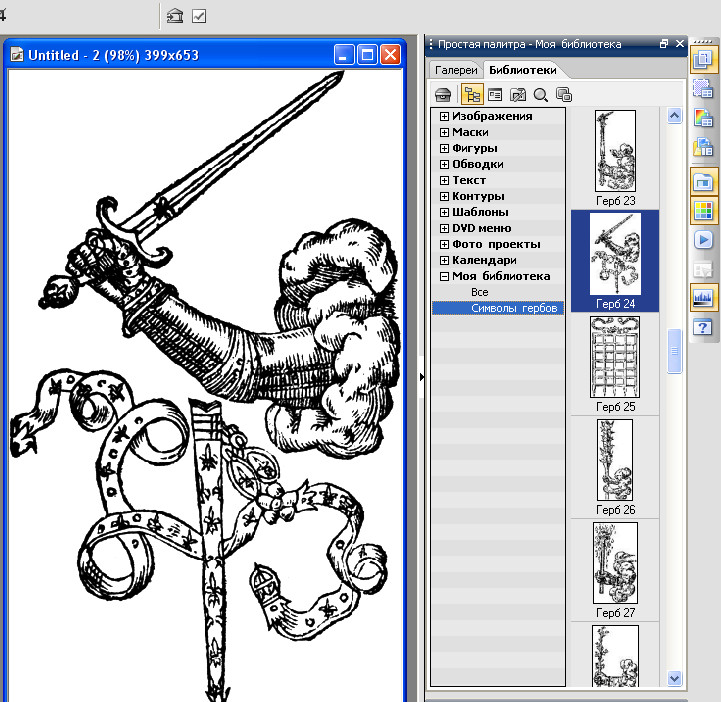Close the Простая палитра panel

pos(680,44)
